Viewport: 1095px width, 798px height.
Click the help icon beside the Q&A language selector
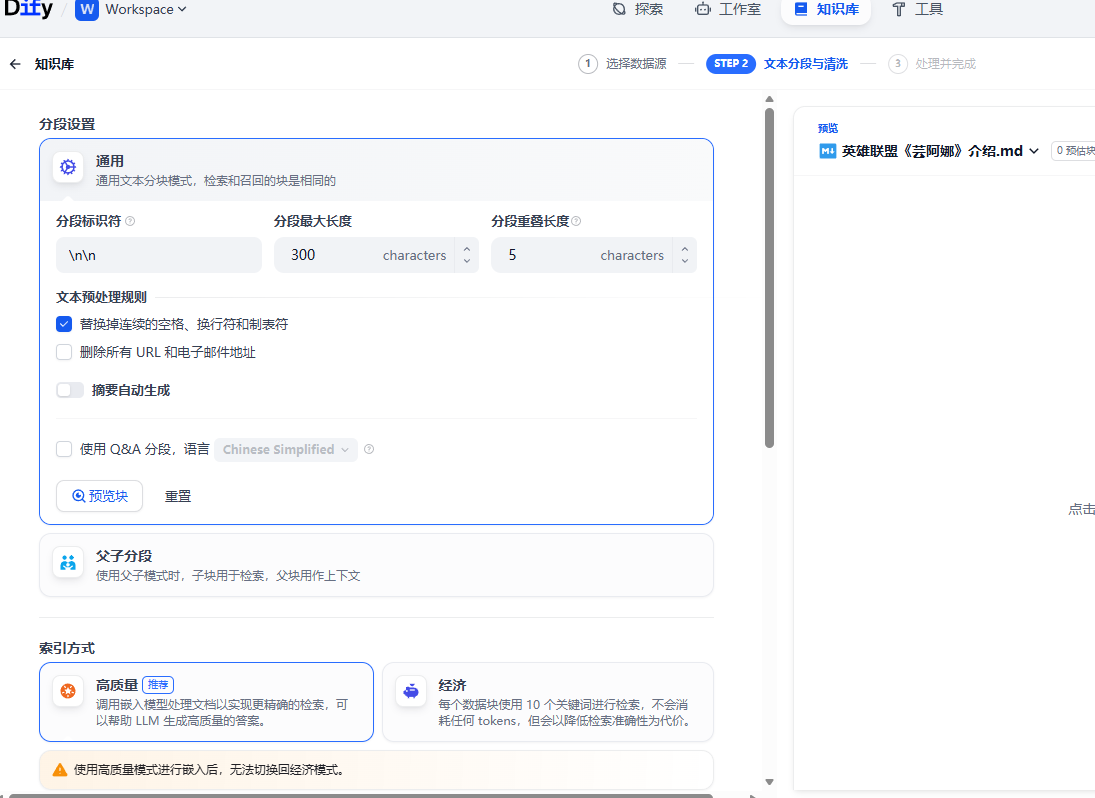[369, 450]
